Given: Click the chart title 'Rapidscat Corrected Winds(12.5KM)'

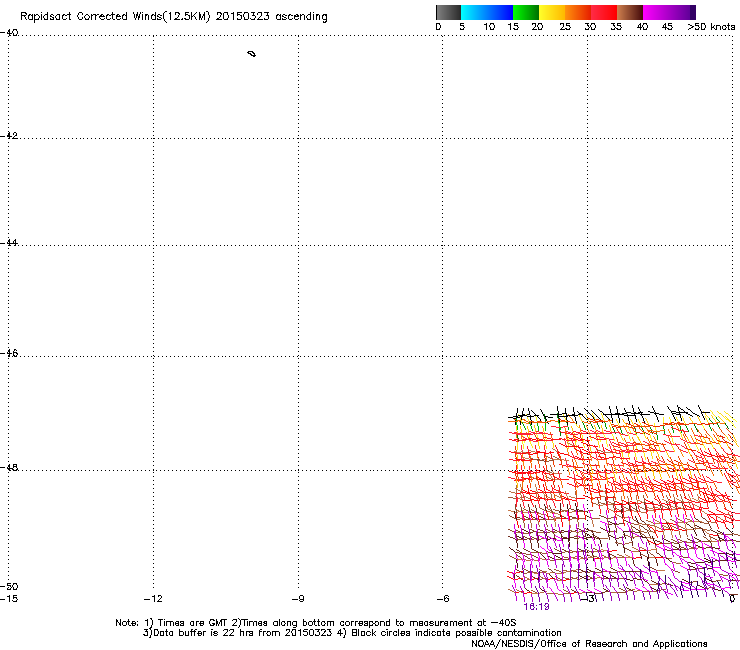Looking at the screenshot, I should pyautogui.click(x=115, y=17).
